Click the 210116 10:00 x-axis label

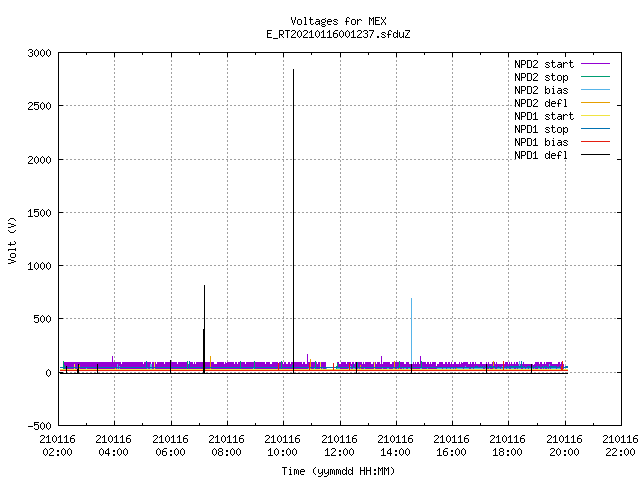coord(283,445)
